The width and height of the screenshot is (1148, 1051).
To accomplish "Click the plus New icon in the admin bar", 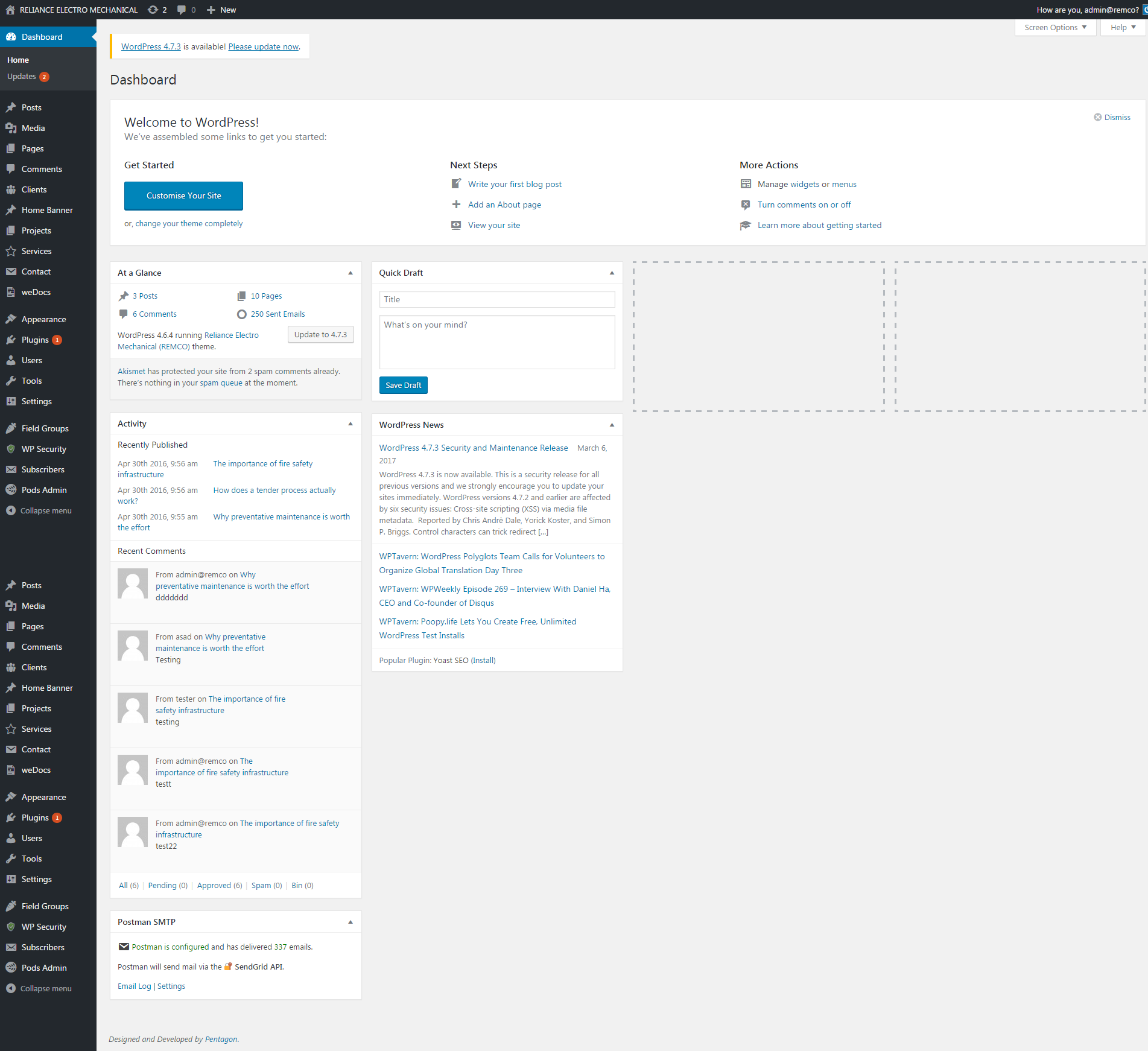I will (x=211, y=10).
